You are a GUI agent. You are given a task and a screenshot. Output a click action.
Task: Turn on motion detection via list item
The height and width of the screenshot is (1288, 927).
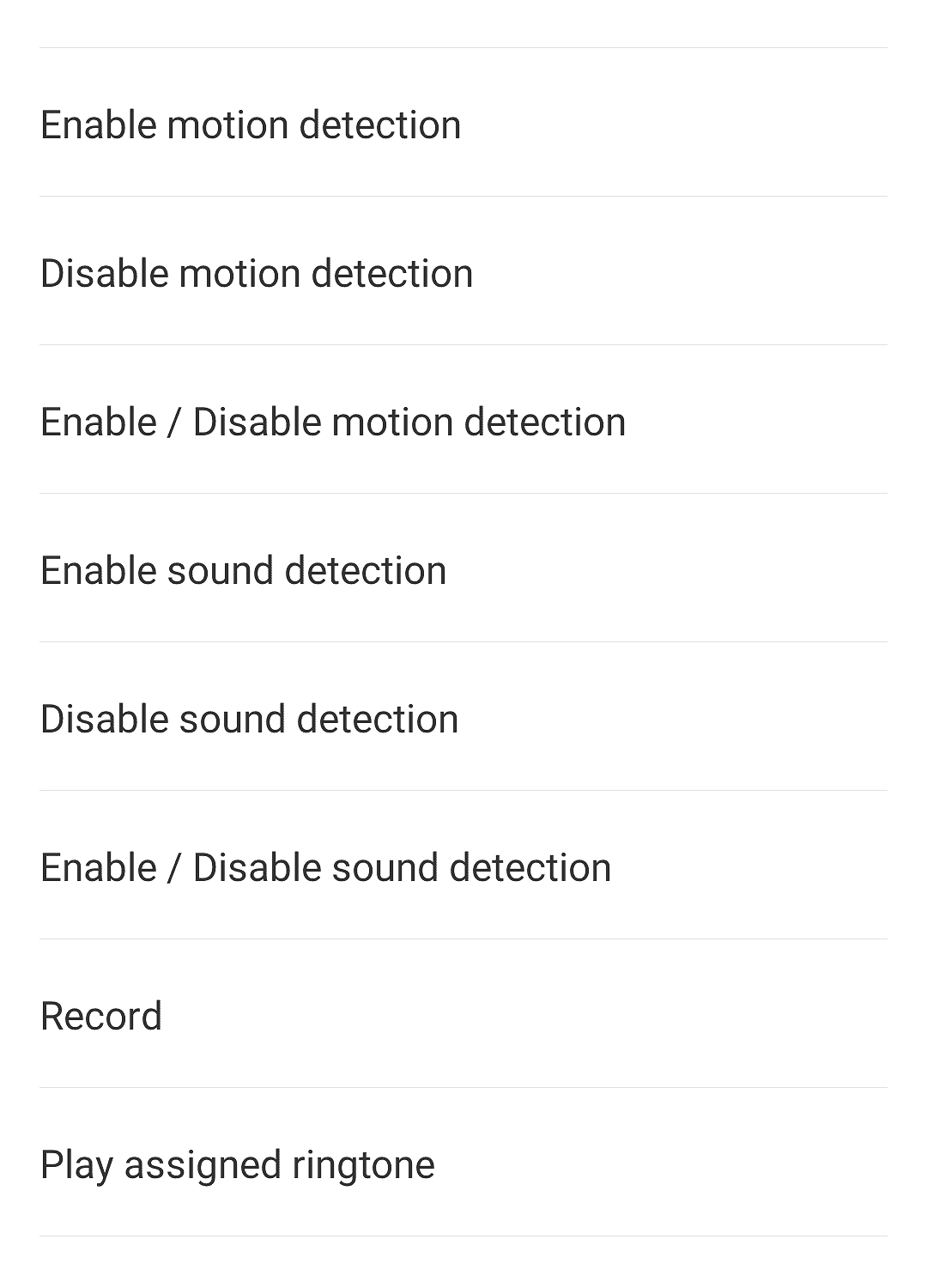coord(251,125)
